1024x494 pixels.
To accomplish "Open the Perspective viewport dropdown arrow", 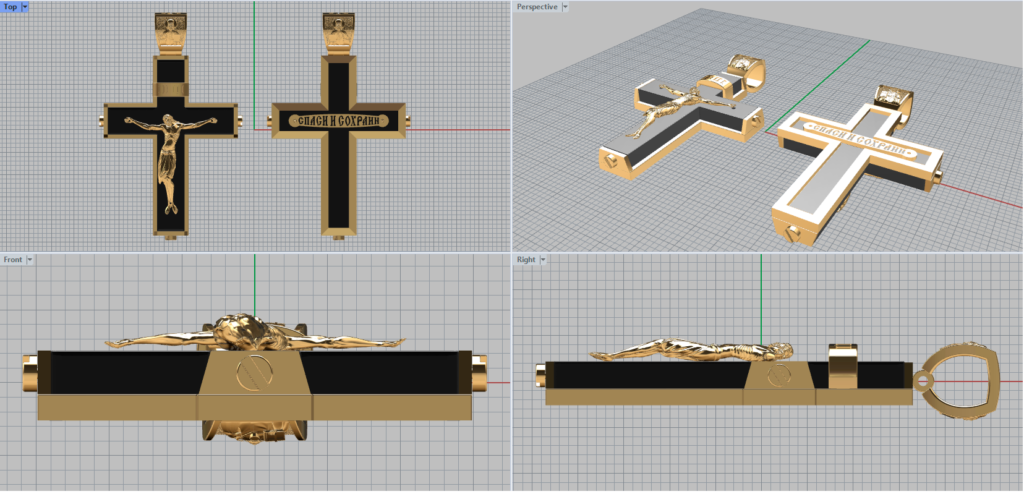I will pos(566,7).
